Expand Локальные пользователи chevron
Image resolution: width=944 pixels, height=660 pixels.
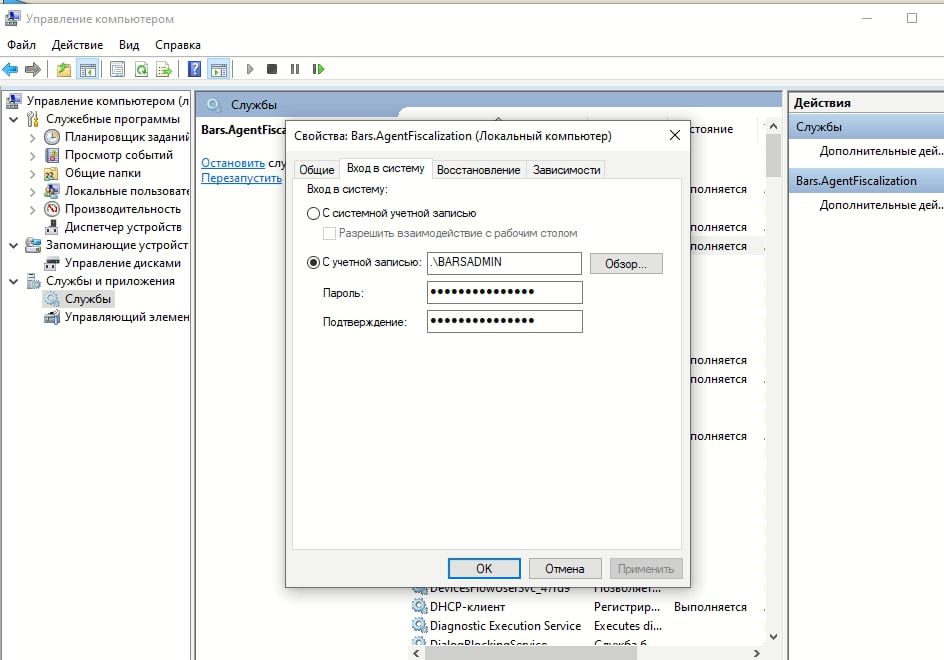33,191
